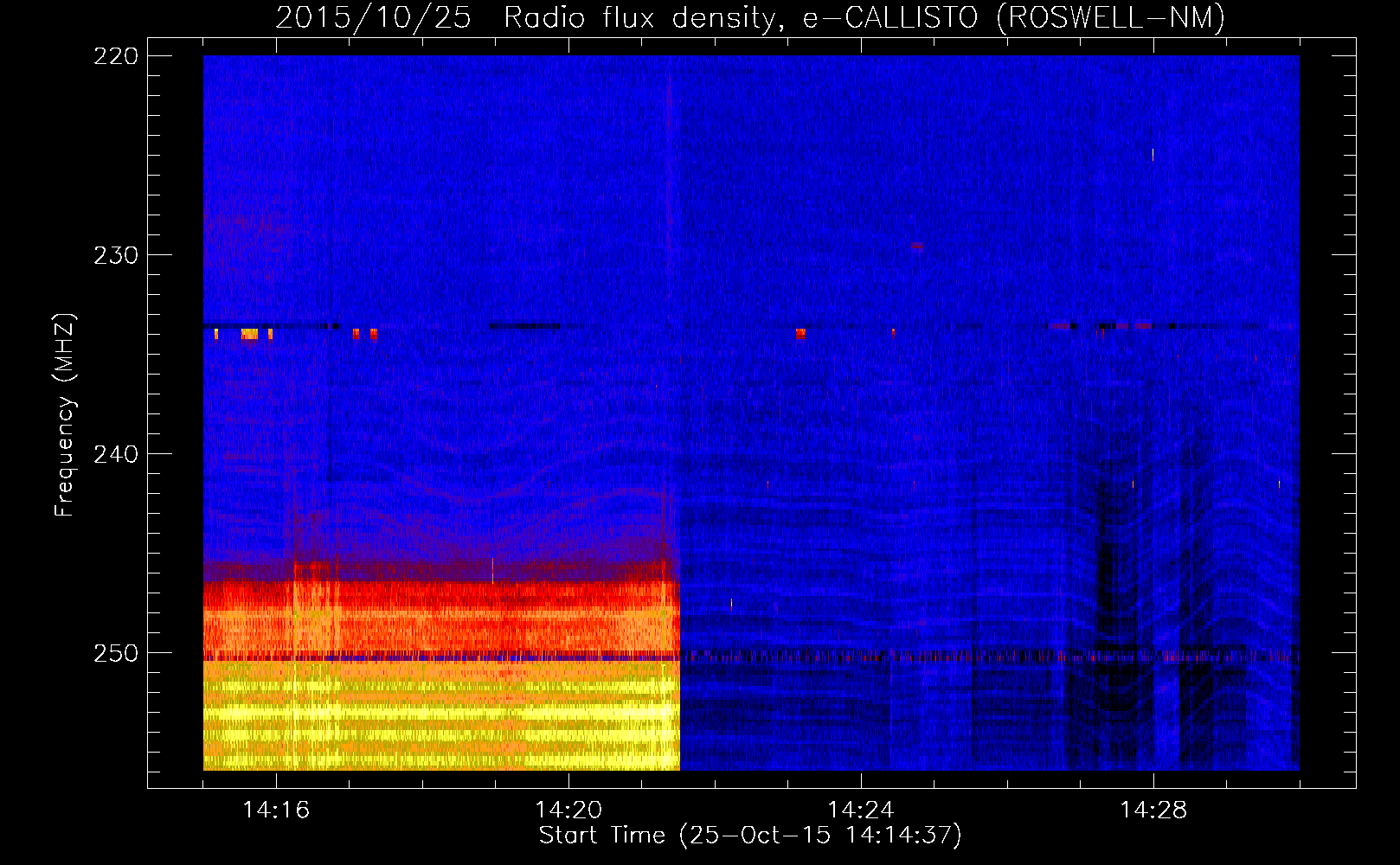1400x865 pixels.
Task: Click the plot title text with e-CALLISTO
Action: click(x=750, y=18)
